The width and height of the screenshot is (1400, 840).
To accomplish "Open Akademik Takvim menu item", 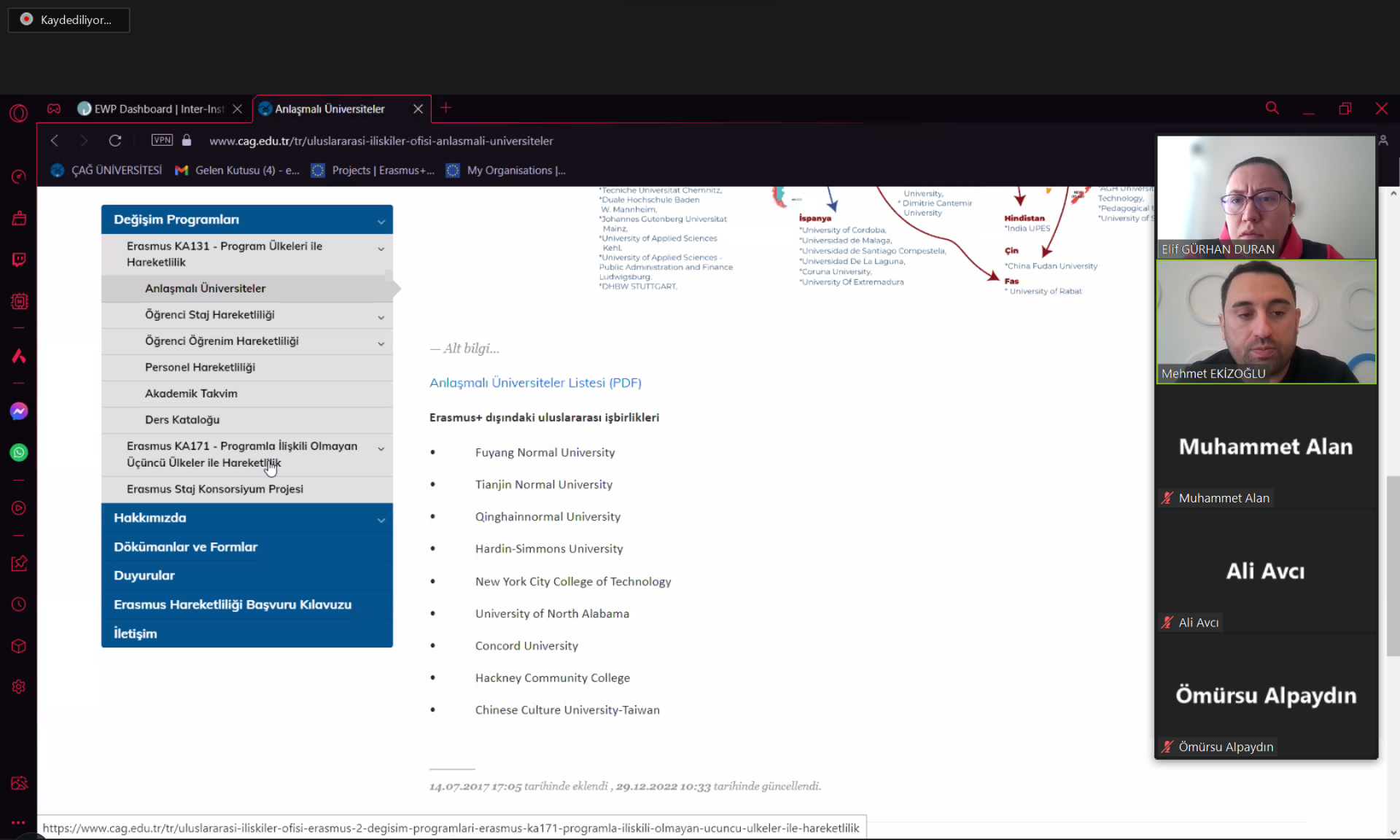I will tap(247, 394).
